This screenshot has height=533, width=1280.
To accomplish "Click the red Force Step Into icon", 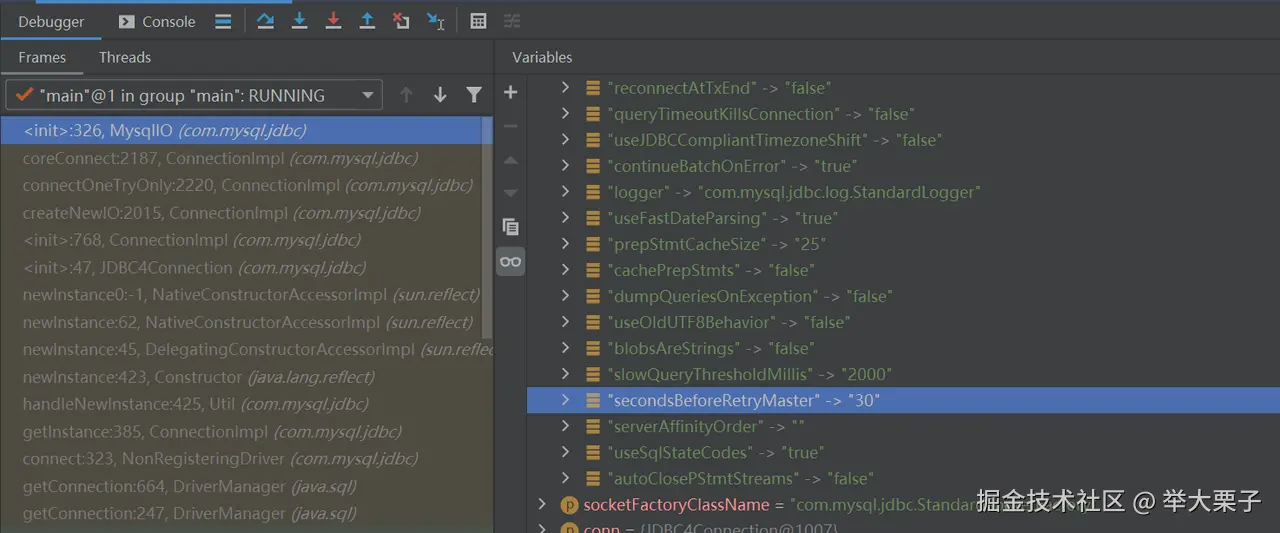I will pyautogui.click(x=333, y=21).
